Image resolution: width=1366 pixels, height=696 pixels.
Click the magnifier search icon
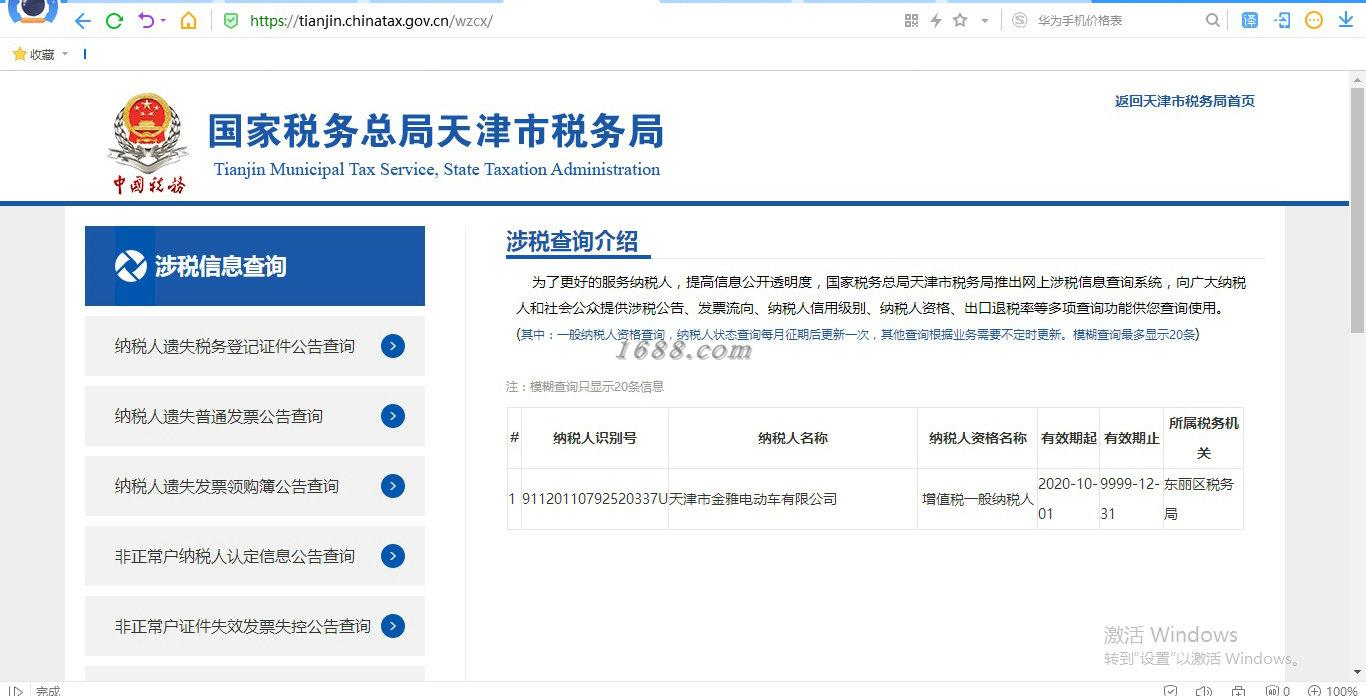[1213, 20]
